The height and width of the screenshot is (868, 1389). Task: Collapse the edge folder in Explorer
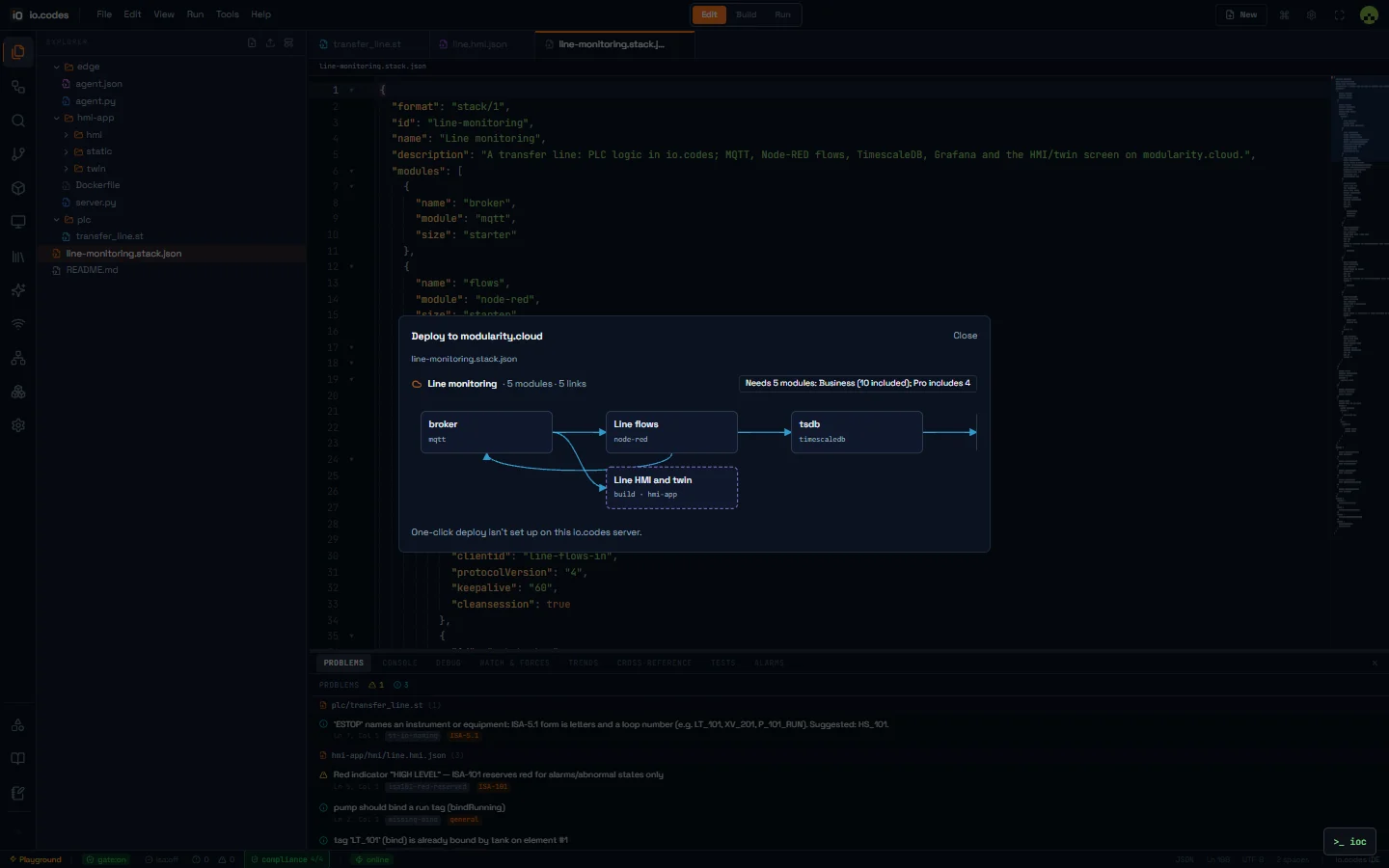point(56,68)
